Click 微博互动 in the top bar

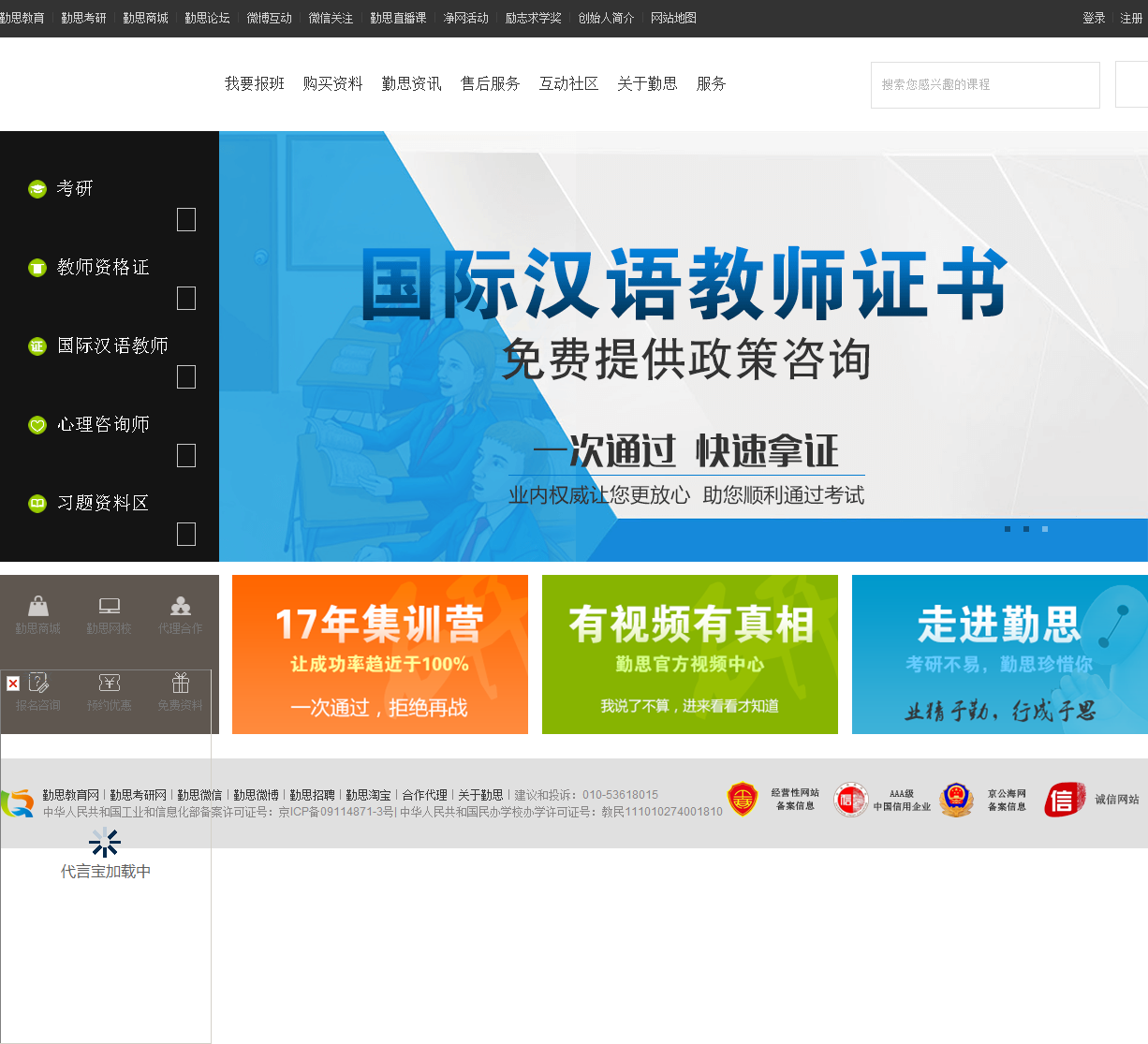tap(269, 18)
